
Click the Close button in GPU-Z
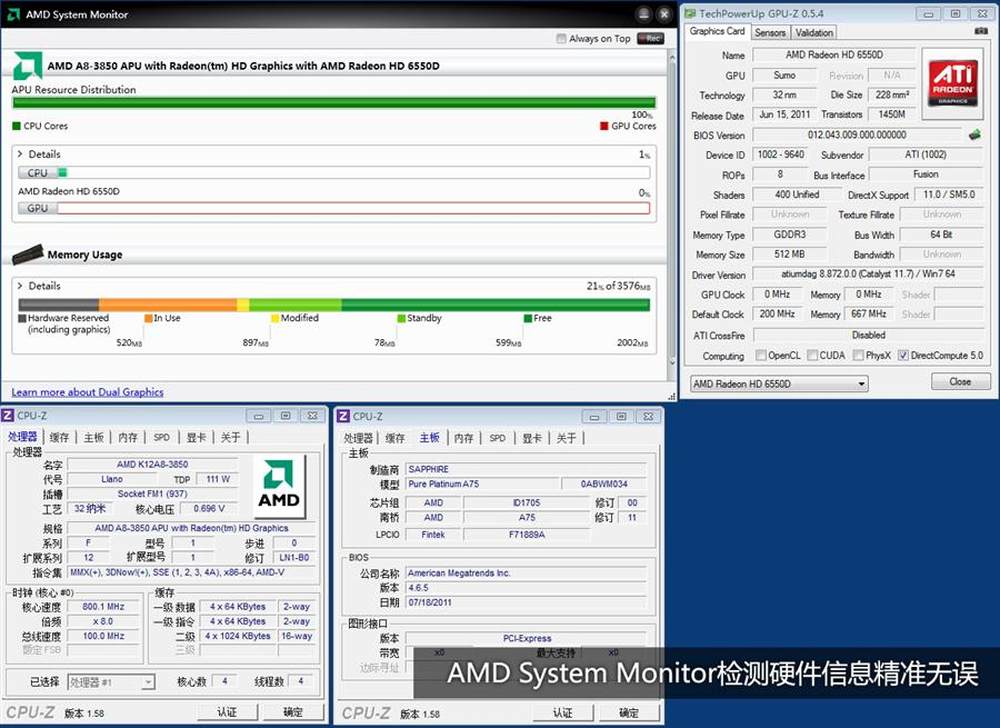[x=960, y=382]
